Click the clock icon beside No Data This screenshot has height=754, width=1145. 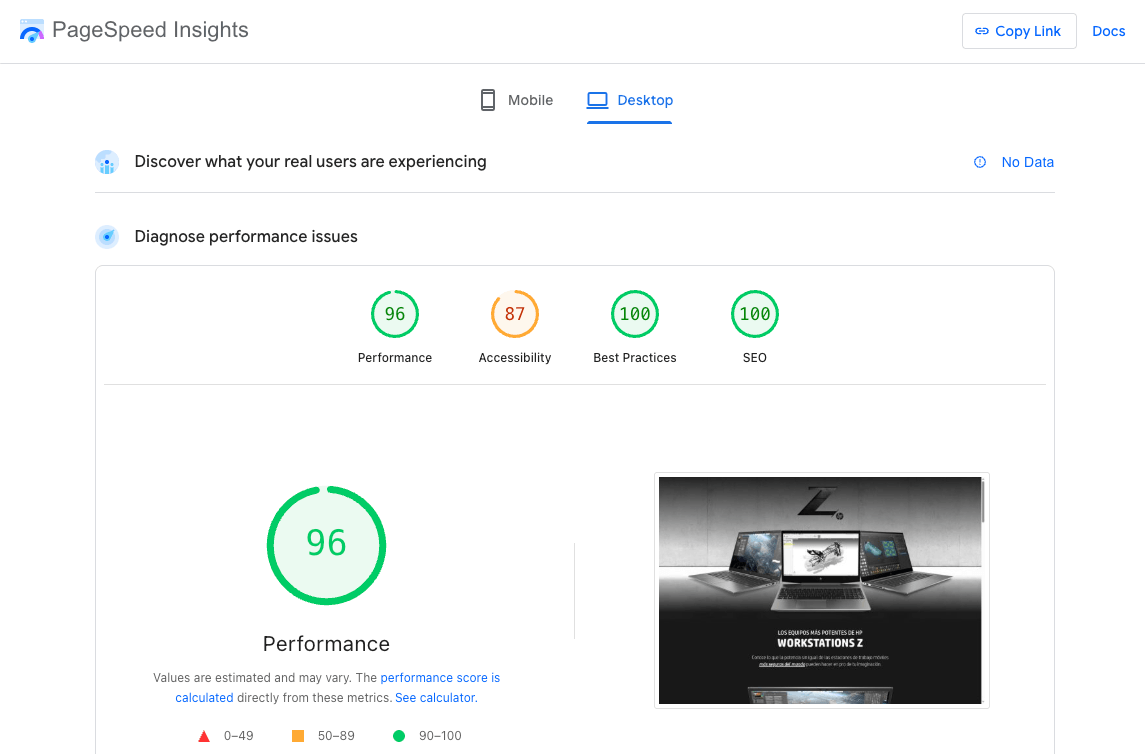click(x=978, y=162)
